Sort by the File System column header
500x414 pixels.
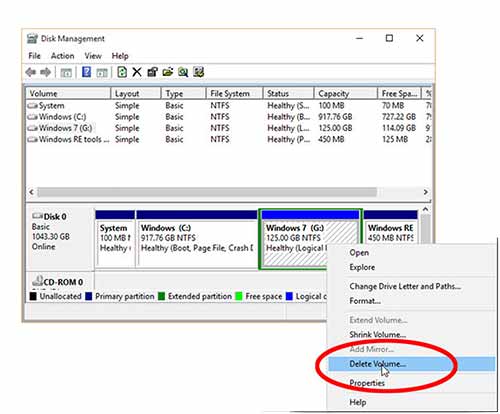point(234,93)
